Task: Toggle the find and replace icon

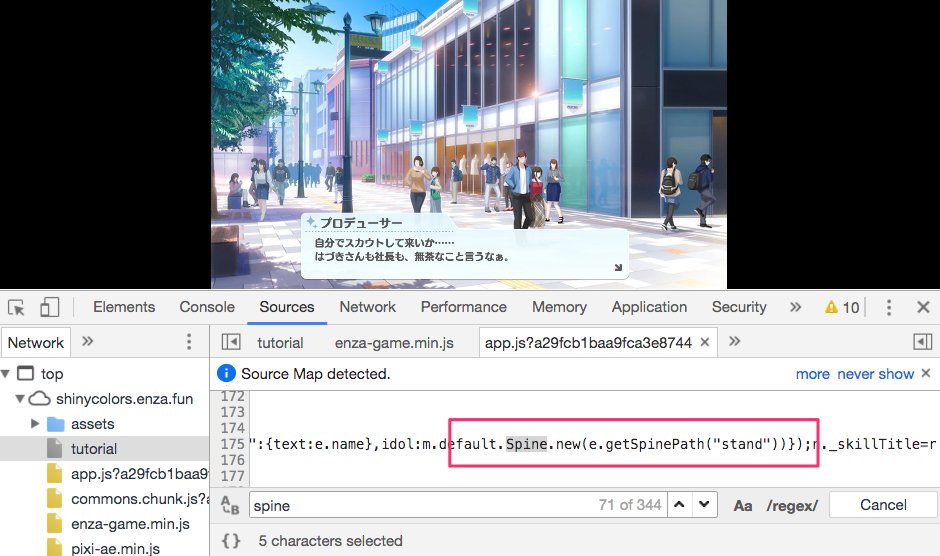Action: click(x=230, y=505)
